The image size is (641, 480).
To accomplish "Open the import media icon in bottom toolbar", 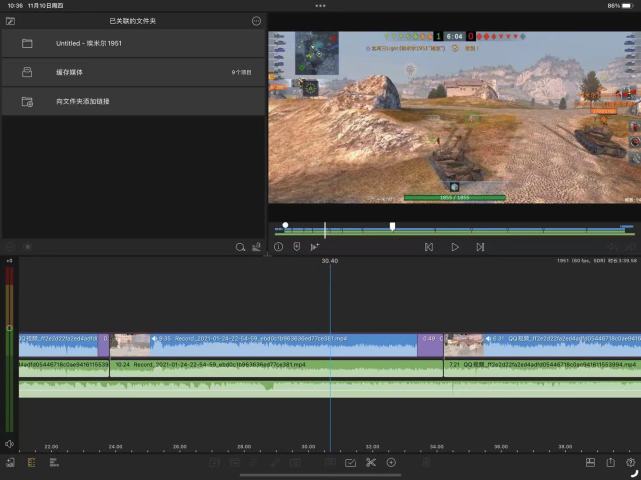I will coord(10,462).
